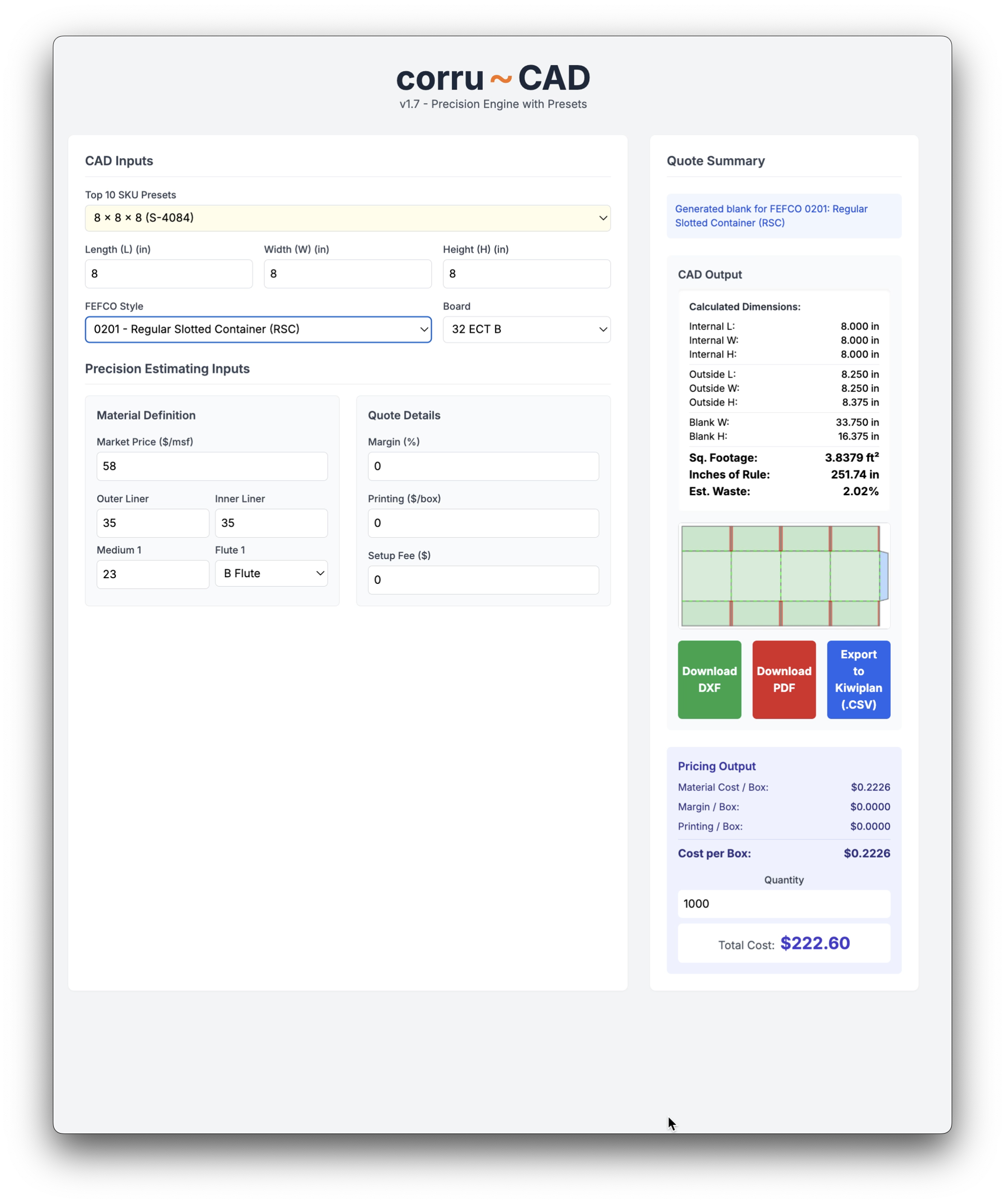The height and width of the screenshot is (1204, 1005).
Task: Click the Height (H) input field
Action: pos(526,273)
